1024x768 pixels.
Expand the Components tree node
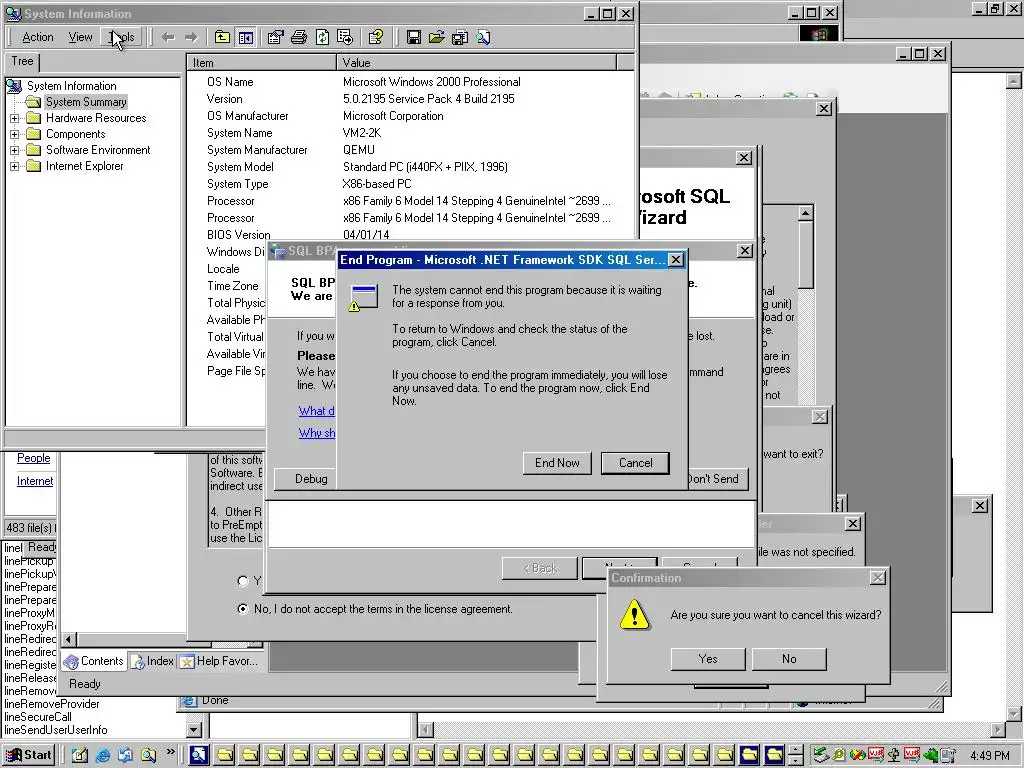tap(14, 134)
